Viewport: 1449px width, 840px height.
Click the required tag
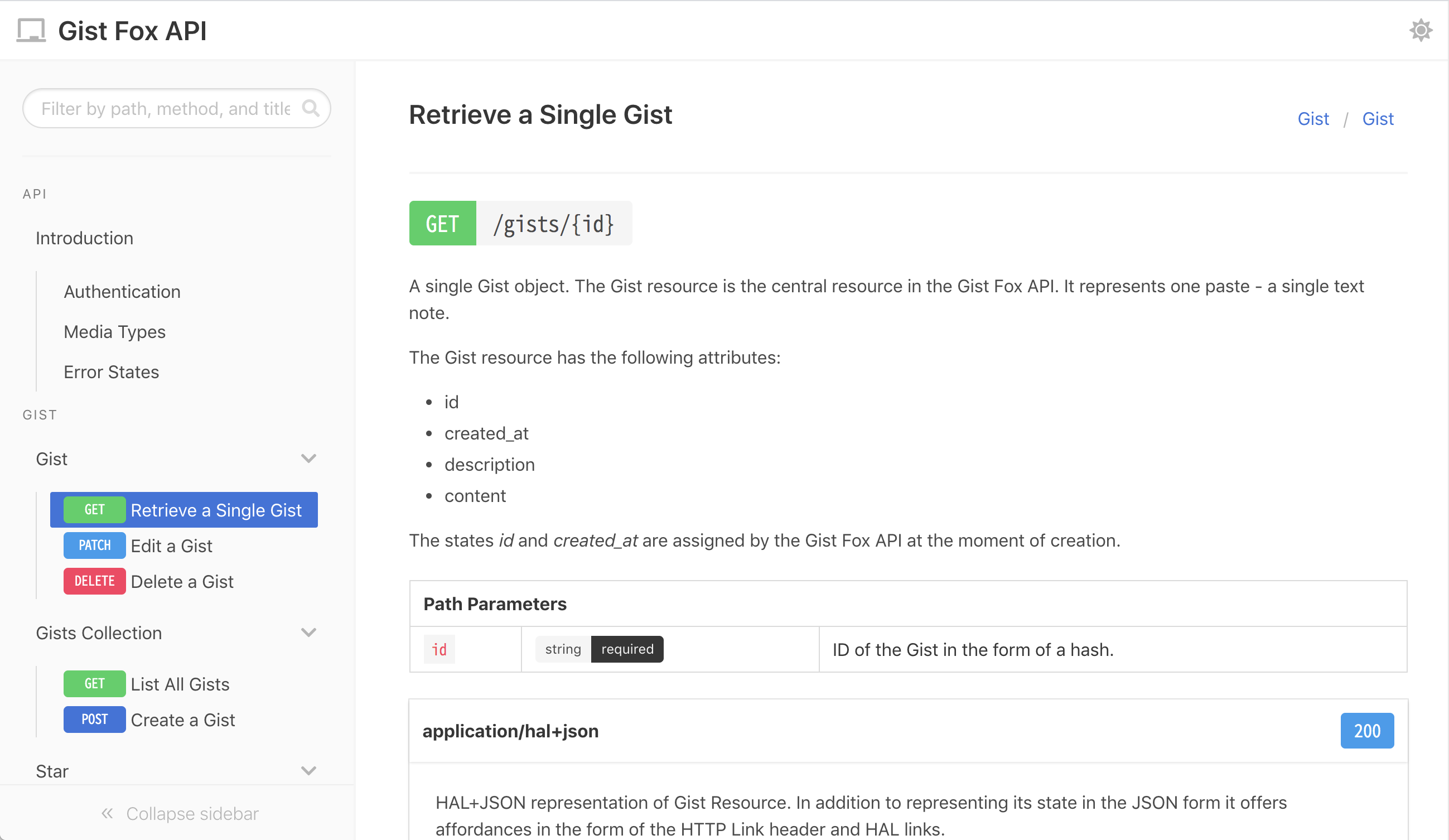click(627, 649)
